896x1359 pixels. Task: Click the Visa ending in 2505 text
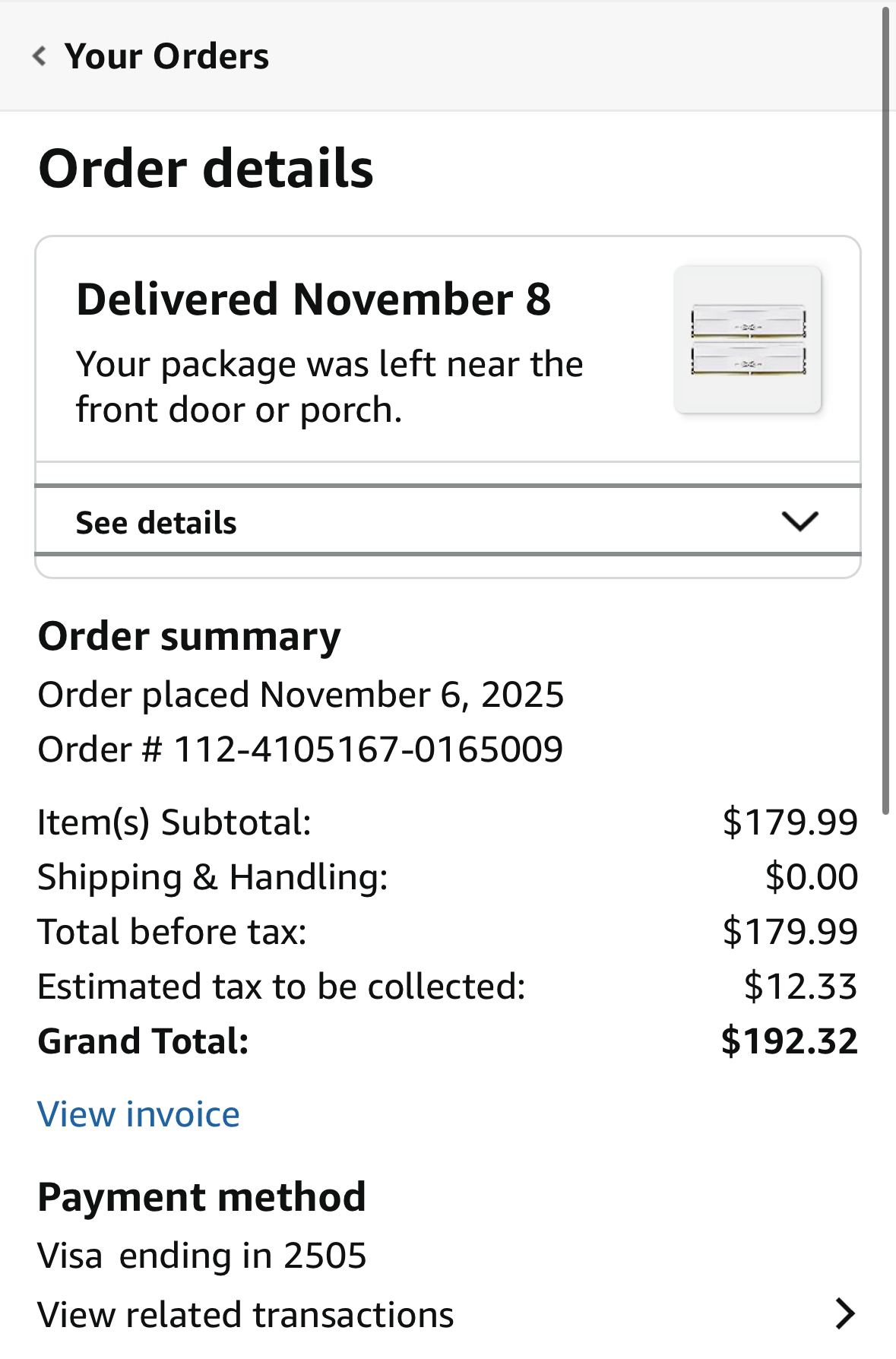point(202,1255)
